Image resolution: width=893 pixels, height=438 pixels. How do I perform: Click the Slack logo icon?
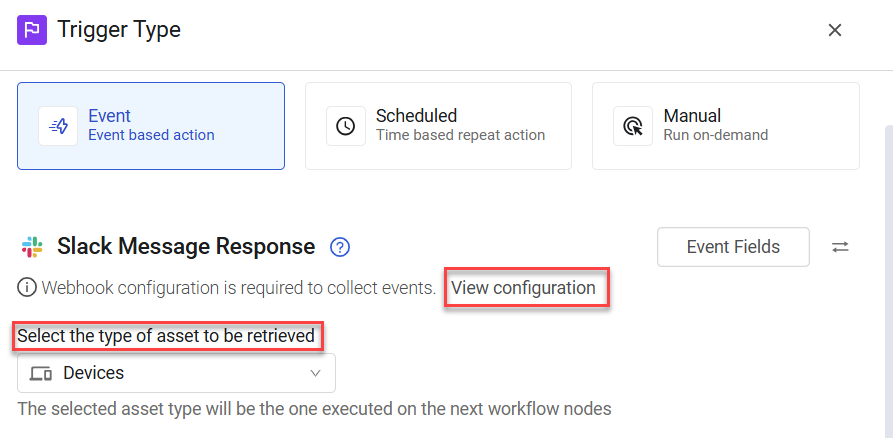pyautogui.click(x=32, y=247)
